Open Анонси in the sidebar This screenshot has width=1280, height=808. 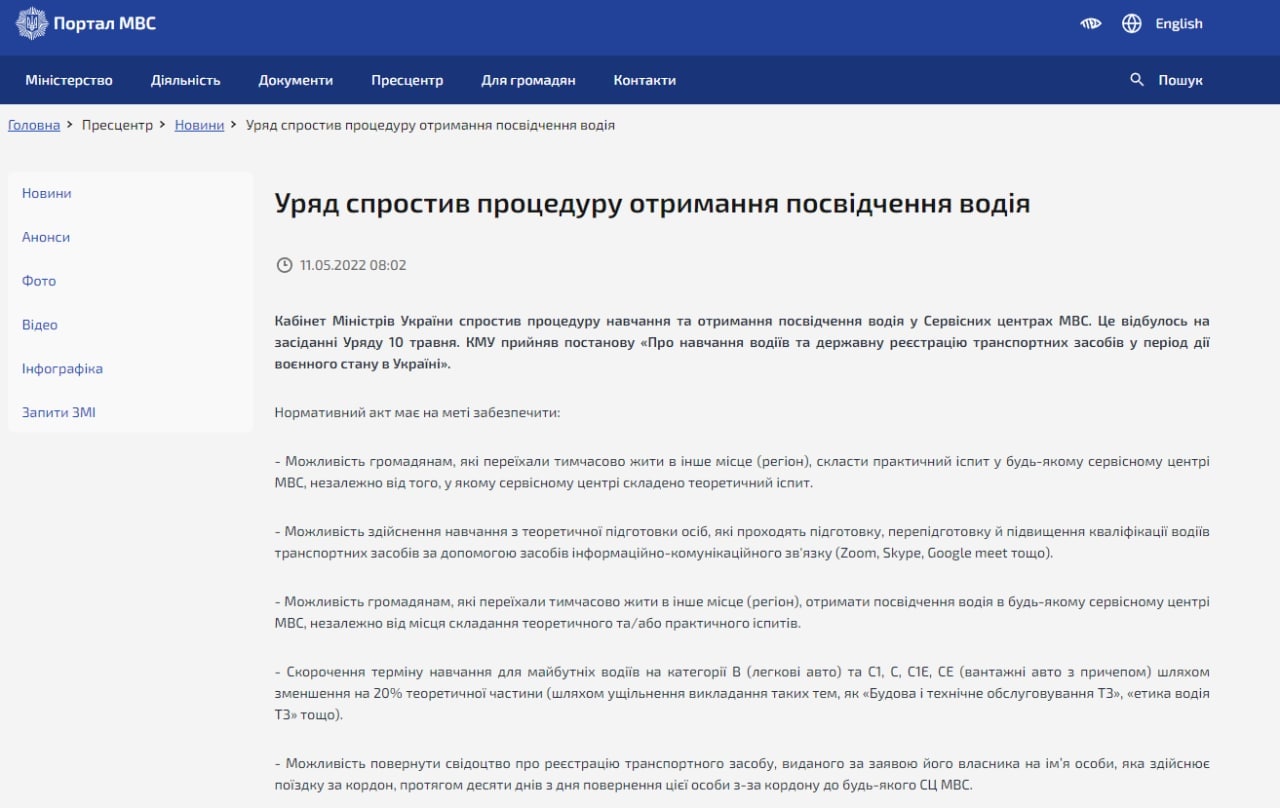[x=46, y=237]
